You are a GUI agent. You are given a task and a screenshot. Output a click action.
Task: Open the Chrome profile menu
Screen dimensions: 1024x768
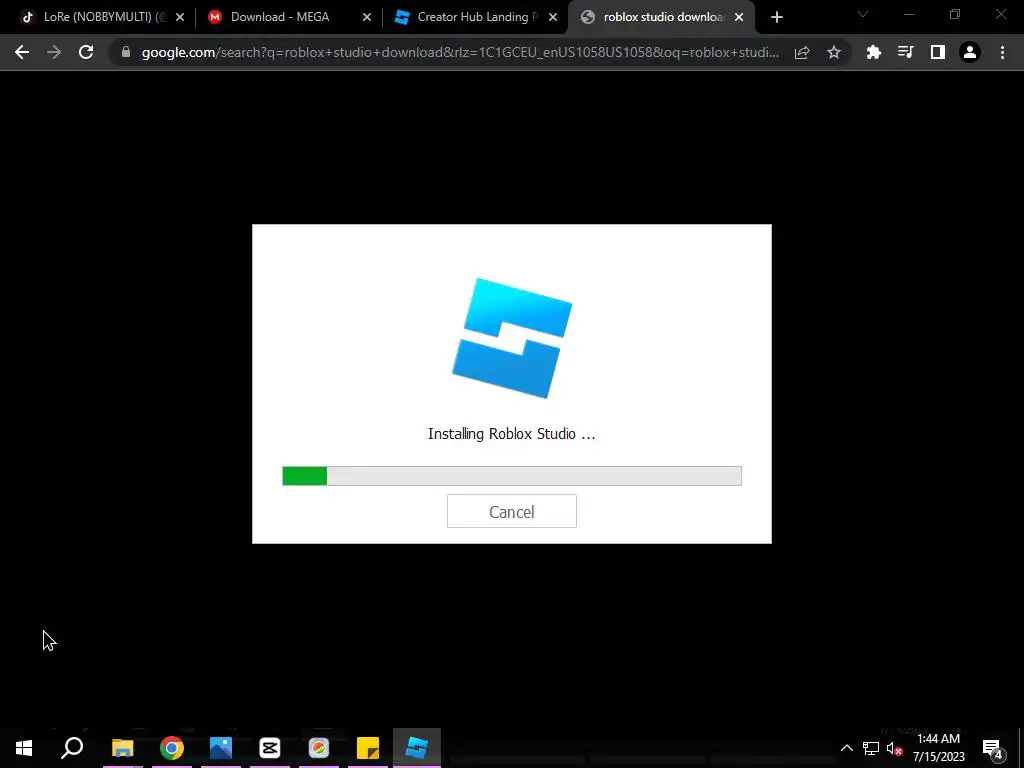point(970,52)
